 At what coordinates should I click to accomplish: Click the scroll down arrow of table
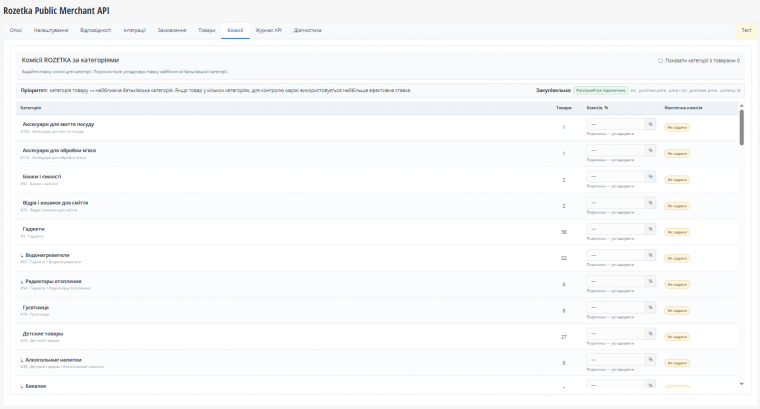pyautogui.click(x=741, y=384)
